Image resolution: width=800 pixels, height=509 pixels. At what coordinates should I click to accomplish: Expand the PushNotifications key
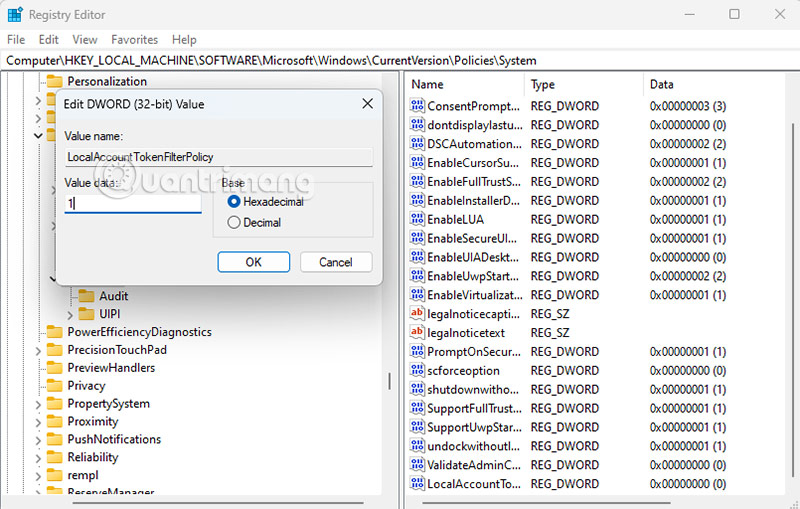tap(38, 440)
